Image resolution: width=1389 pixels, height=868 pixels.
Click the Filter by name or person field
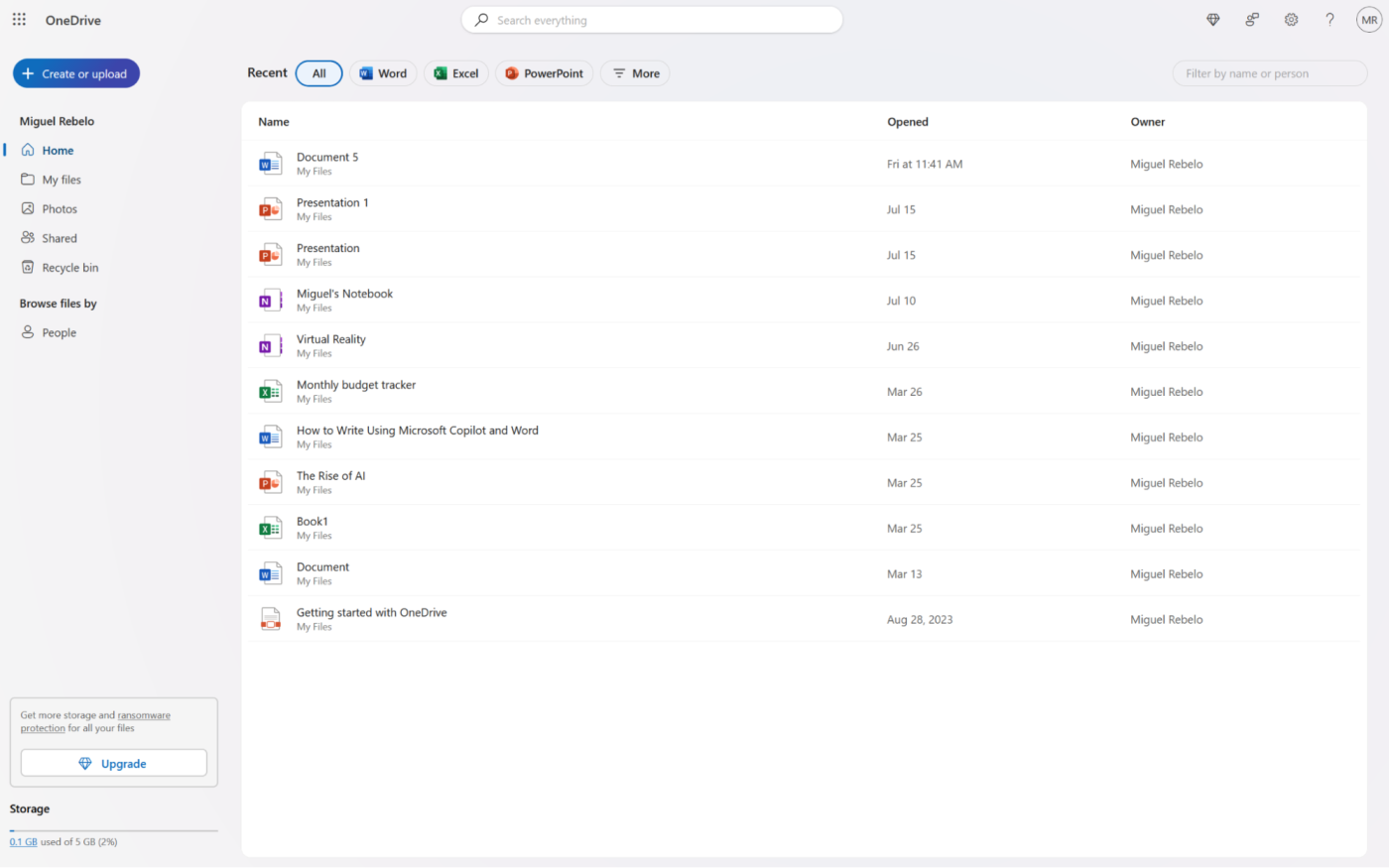coord(1270,73)
